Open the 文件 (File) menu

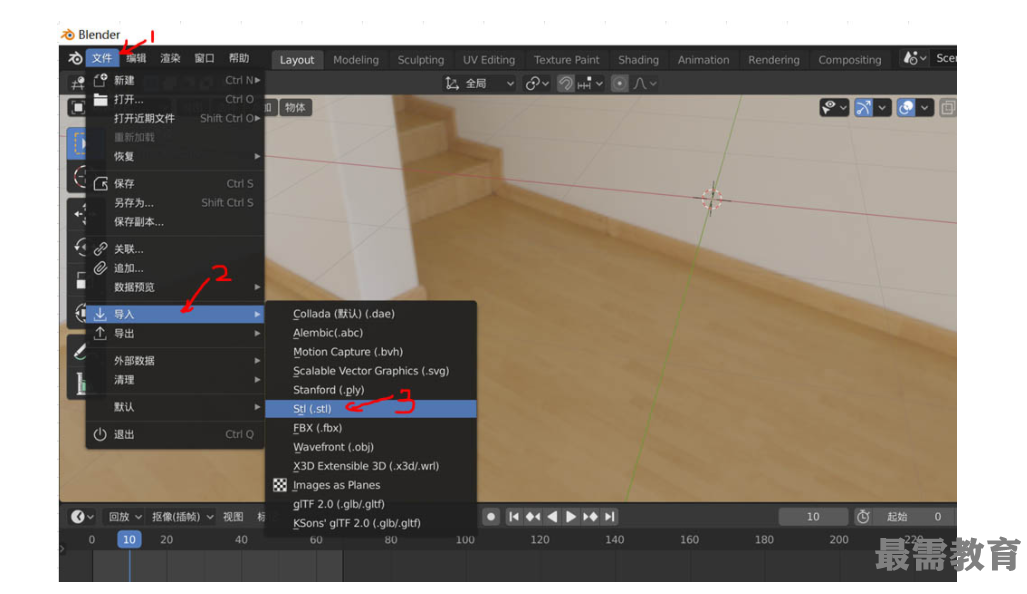point(102,58)
